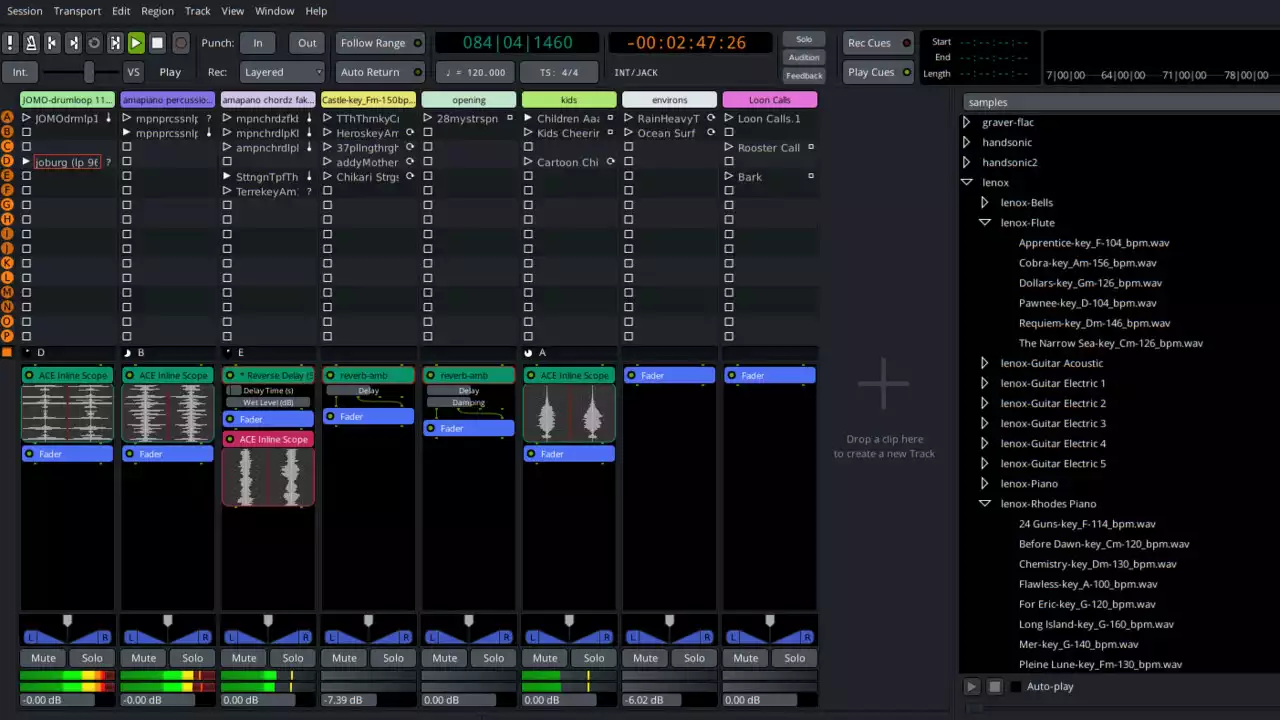Expand the graver-flac folder
This screenshot has width=1280, height=720.
966,122
